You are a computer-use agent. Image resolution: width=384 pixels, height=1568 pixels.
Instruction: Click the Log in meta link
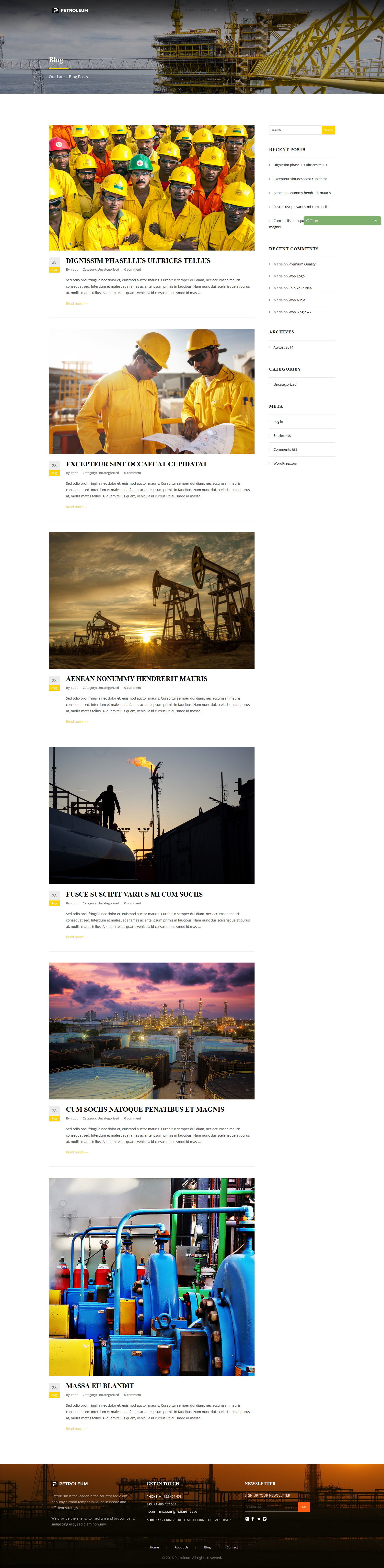click(x=278, y=422)
